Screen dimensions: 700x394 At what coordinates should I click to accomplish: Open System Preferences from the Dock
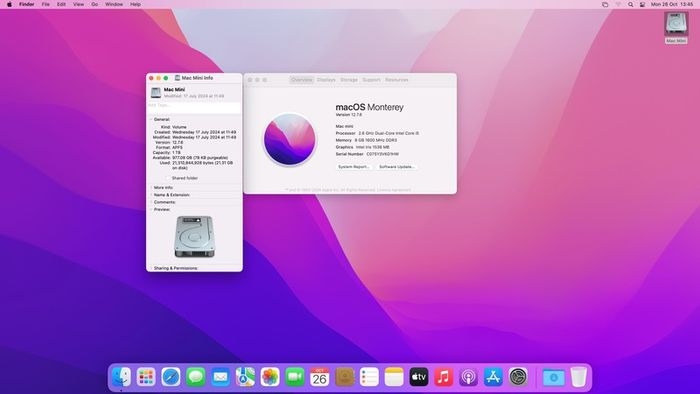tap(518, 377)
